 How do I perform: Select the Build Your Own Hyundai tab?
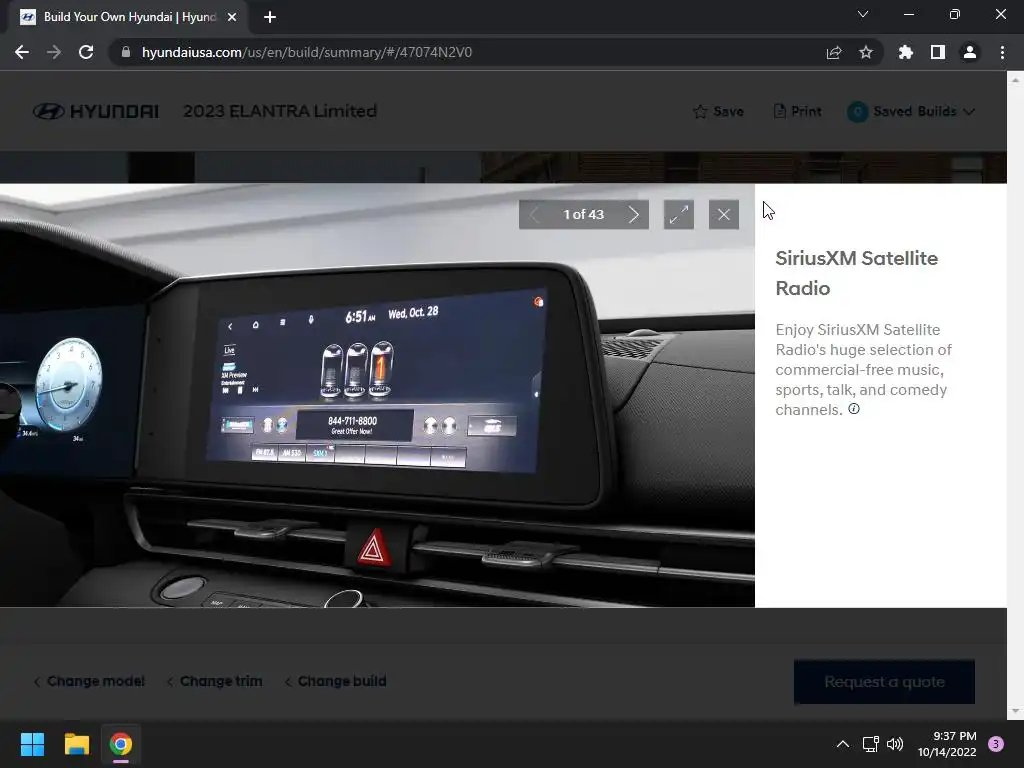(x=127, y=17)
